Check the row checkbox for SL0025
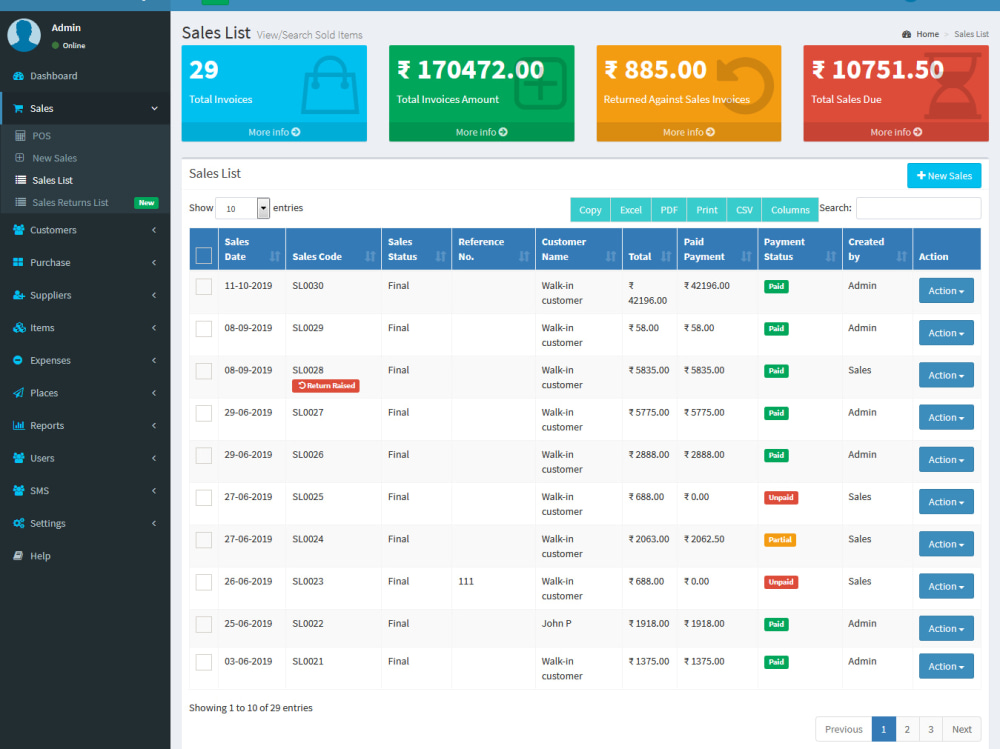The width and height of the screenshot is (1000, 749). pyautogui.click(x=204, y=498)
